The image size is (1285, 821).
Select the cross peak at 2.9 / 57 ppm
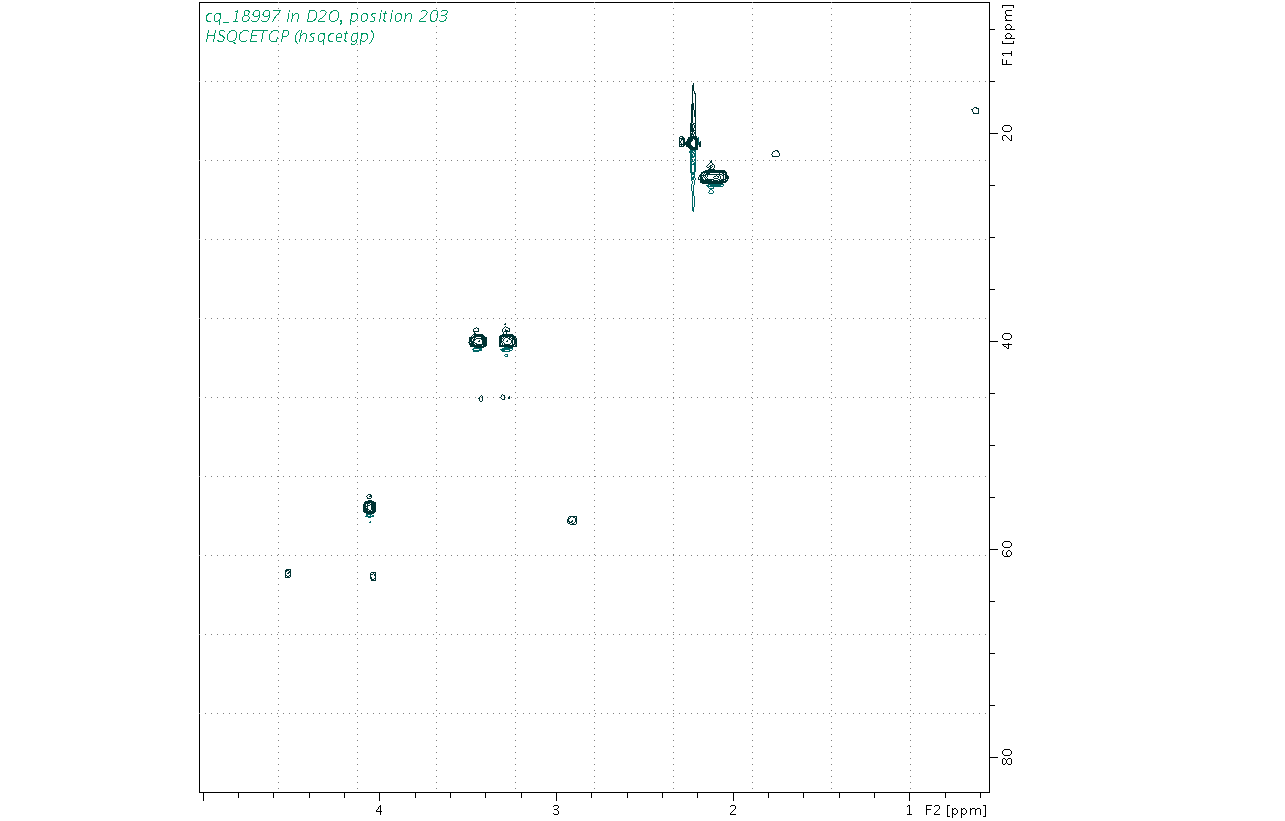pyautogui.click(x=572, y=520)
